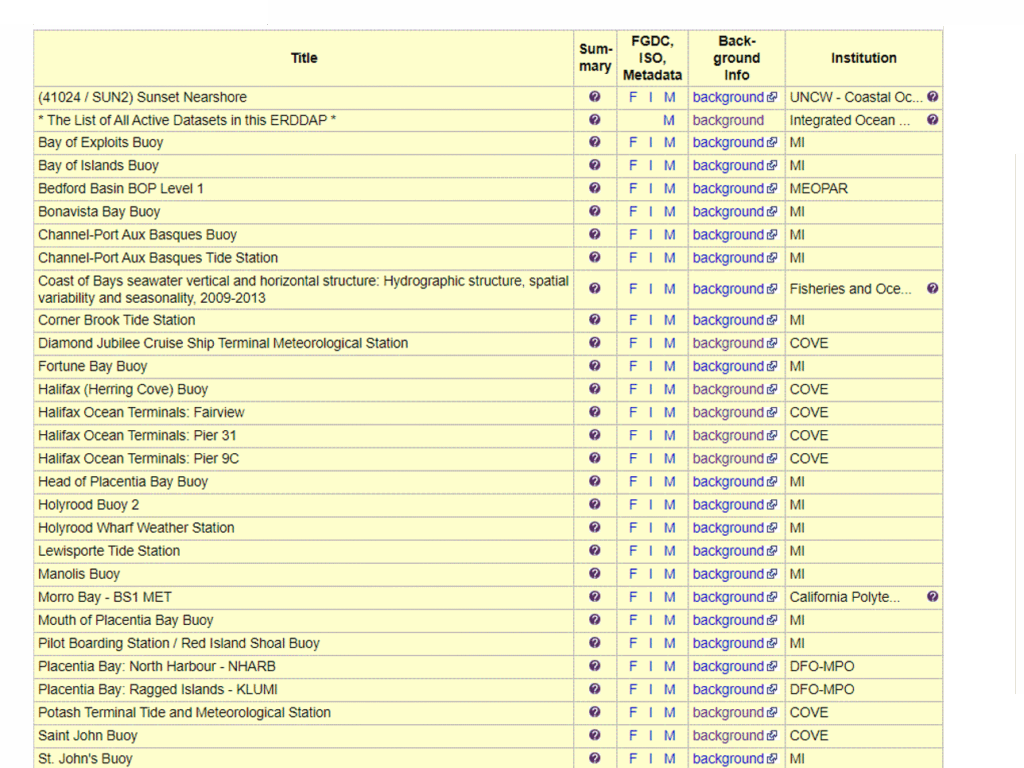This screenshot has width=1024, height=768.
Task: Open summary icon for Saint John Buoy
Action: (x=595, y=736)
